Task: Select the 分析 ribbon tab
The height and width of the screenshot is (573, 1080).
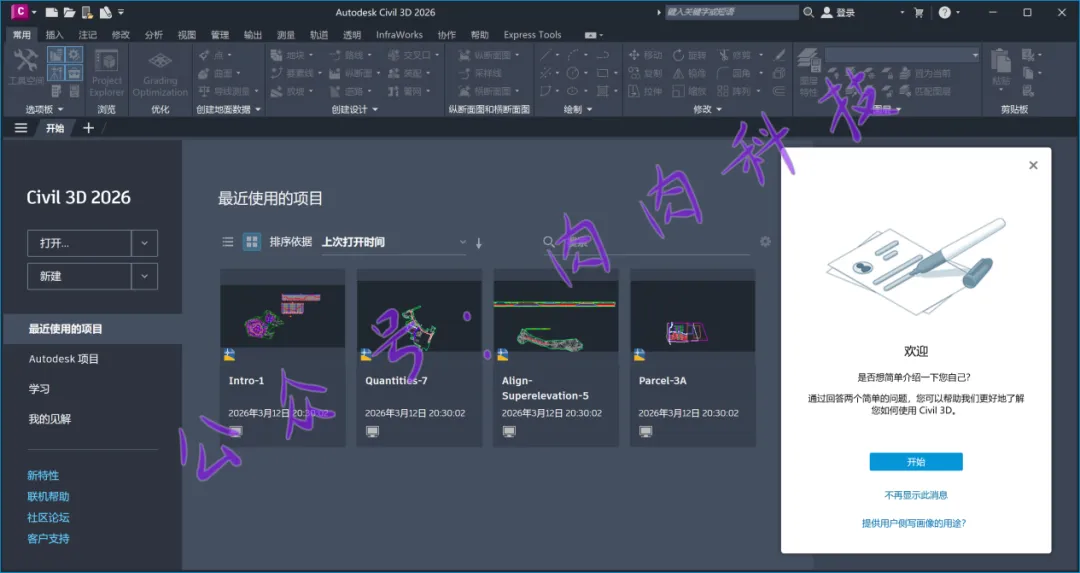Action: coord(154,35)
